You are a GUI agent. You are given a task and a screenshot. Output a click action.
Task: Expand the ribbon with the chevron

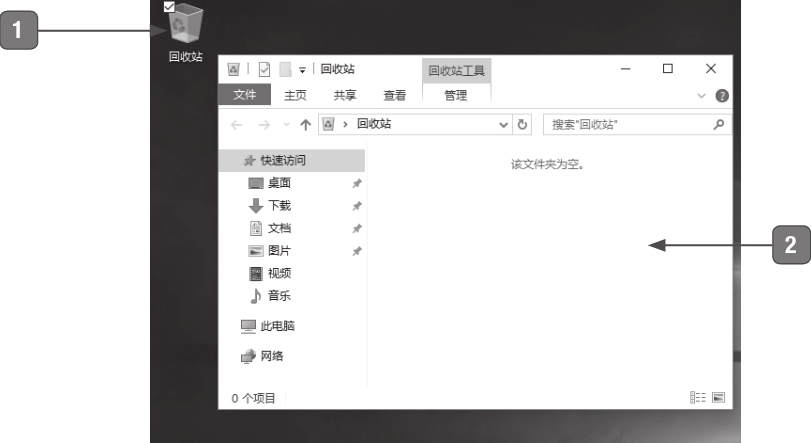pos(701,96)
